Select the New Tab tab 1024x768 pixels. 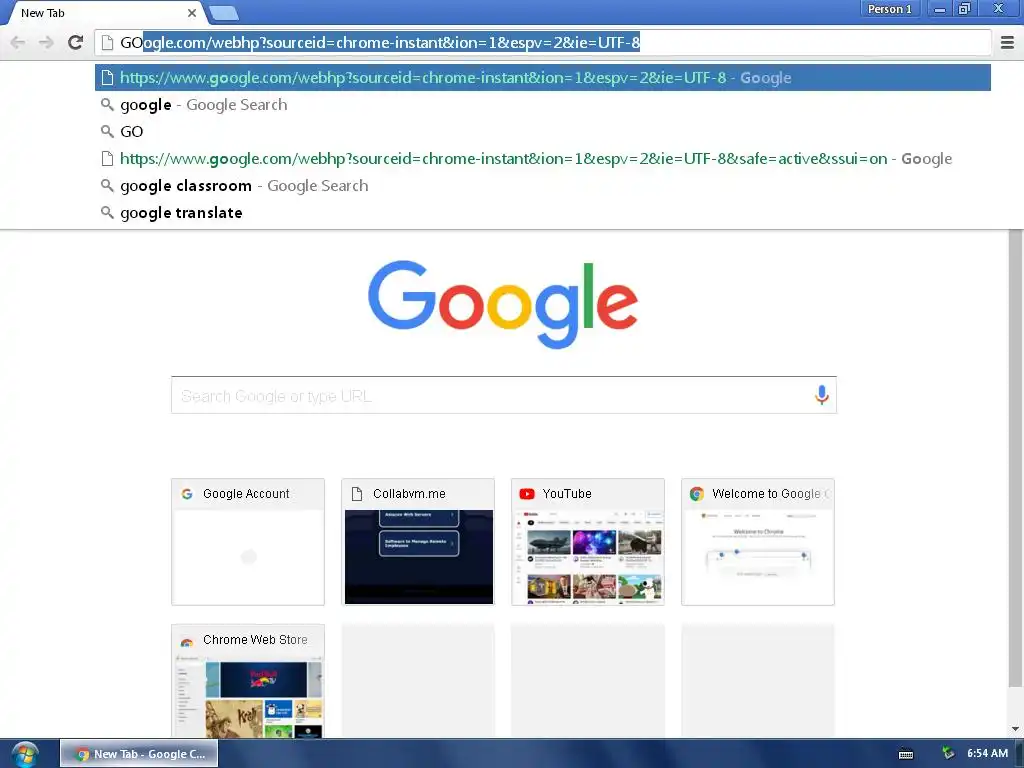[x=103, y=13]
